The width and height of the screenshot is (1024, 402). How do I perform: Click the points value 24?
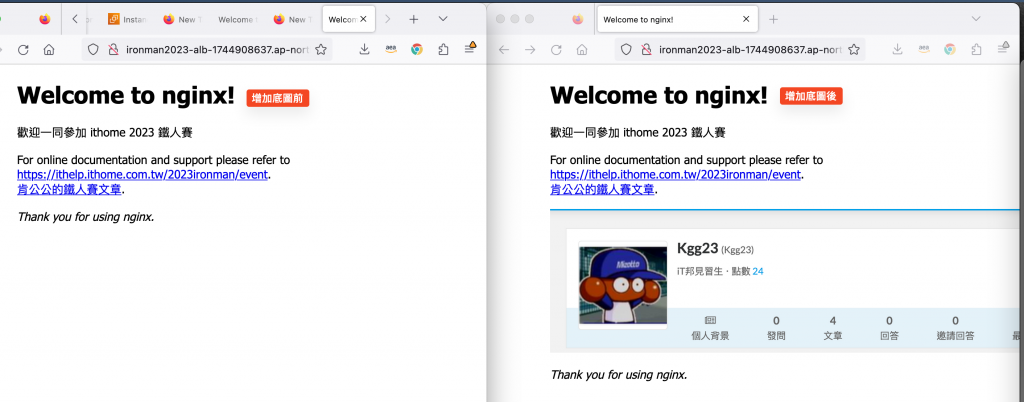coord(758,271)
